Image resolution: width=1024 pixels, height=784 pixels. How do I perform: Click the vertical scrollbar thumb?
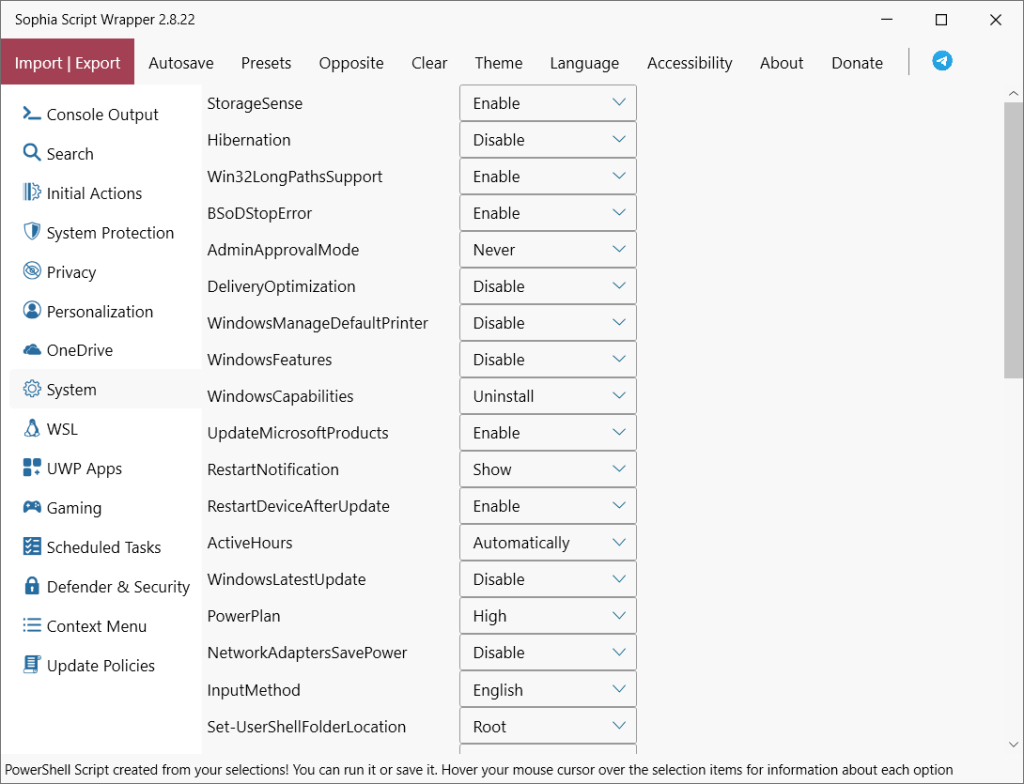click(1013, 240)
